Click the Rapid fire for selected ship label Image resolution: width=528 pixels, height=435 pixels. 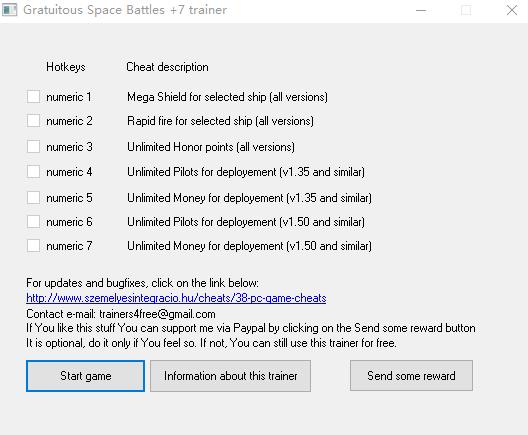(x=220, y=121)
